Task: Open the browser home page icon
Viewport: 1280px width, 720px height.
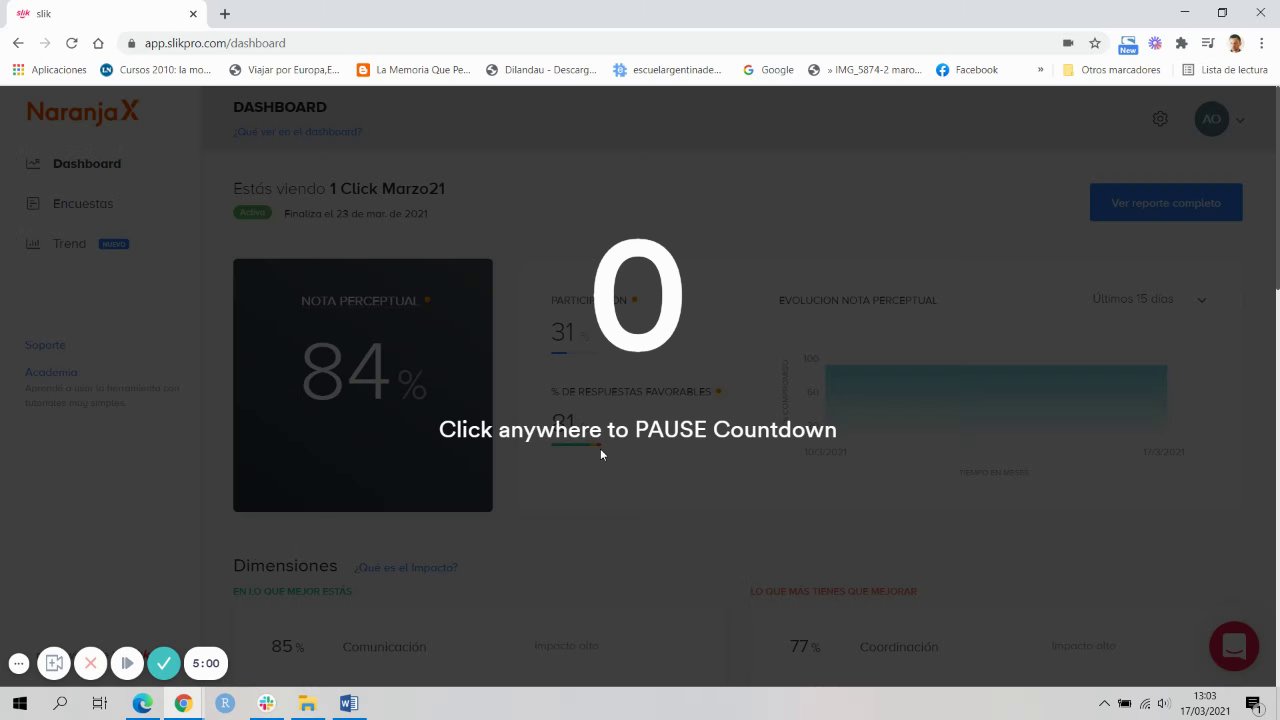Action: pos(98,43)
